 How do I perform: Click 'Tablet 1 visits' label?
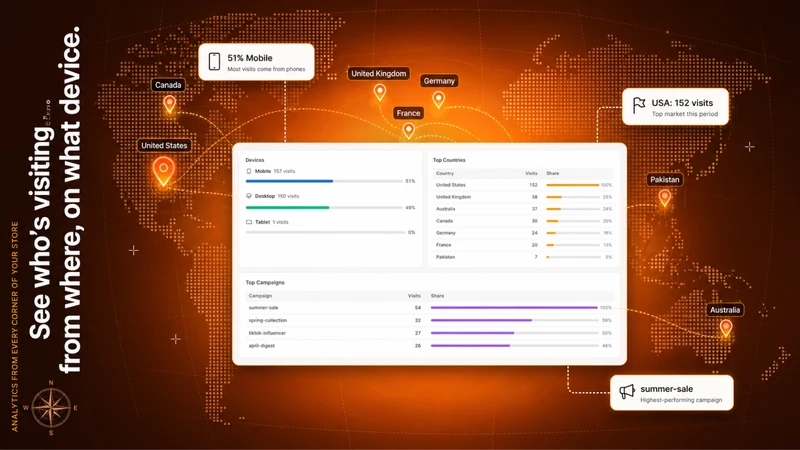coord(271,222)
